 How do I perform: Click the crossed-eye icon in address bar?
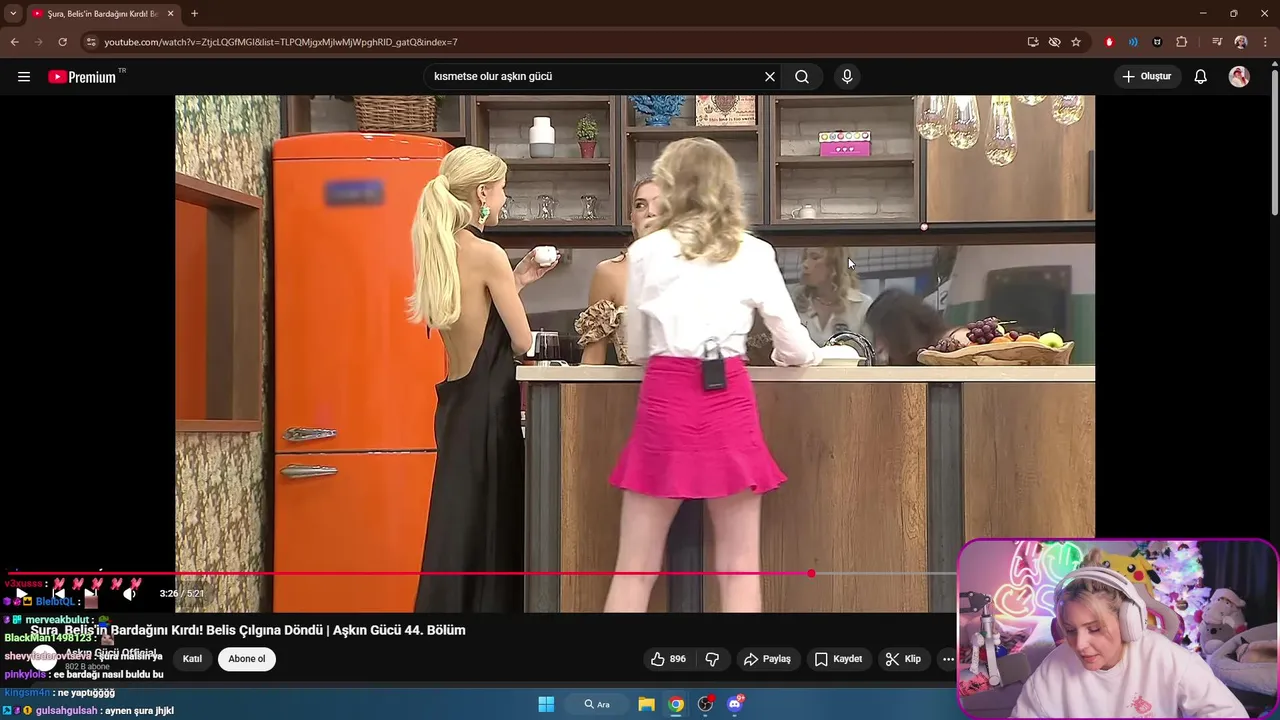tap(1054, 42)
